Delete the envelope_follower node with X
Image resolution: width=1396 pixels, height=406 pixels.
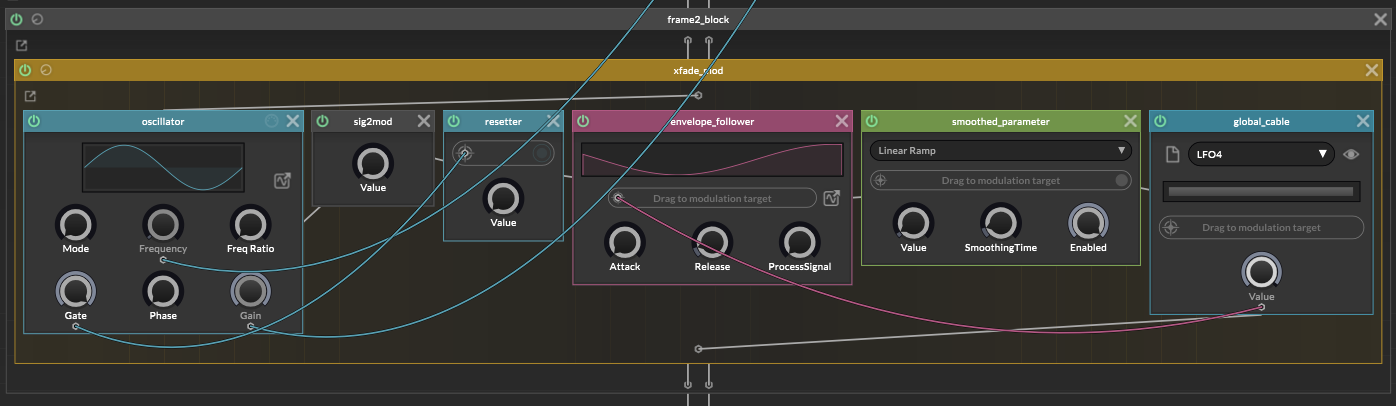pyautogui.click(x=842, y=121)
